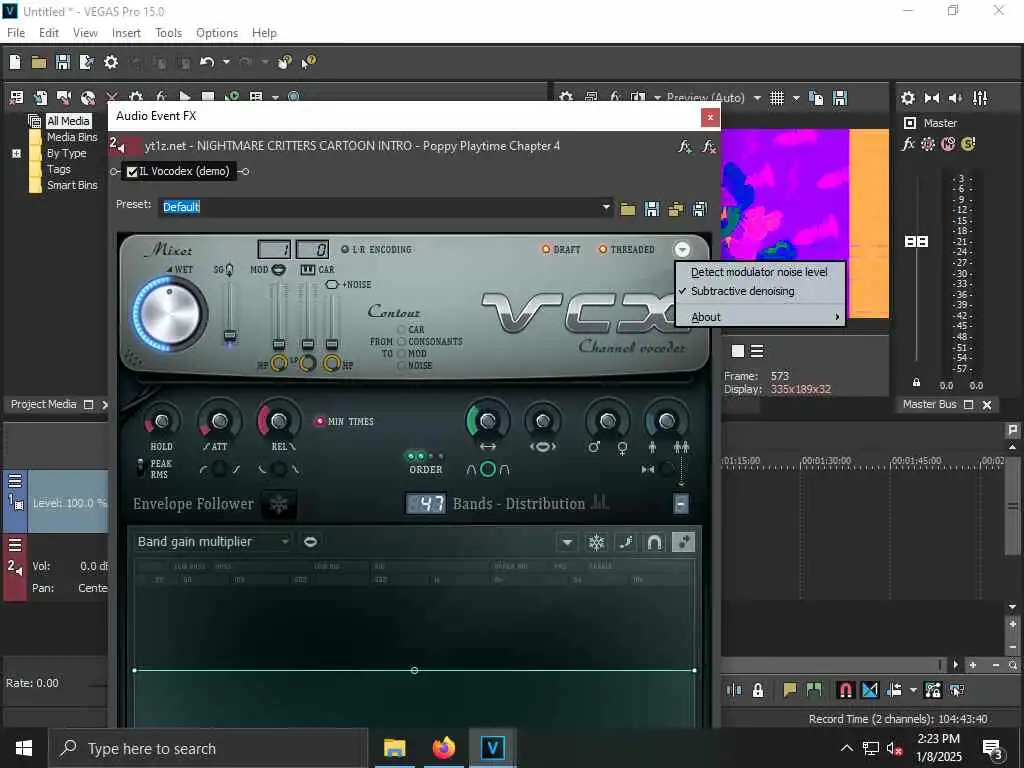Open the Insert menu
This screenshot has width=1024, height=768.
(x=126, y=33)
